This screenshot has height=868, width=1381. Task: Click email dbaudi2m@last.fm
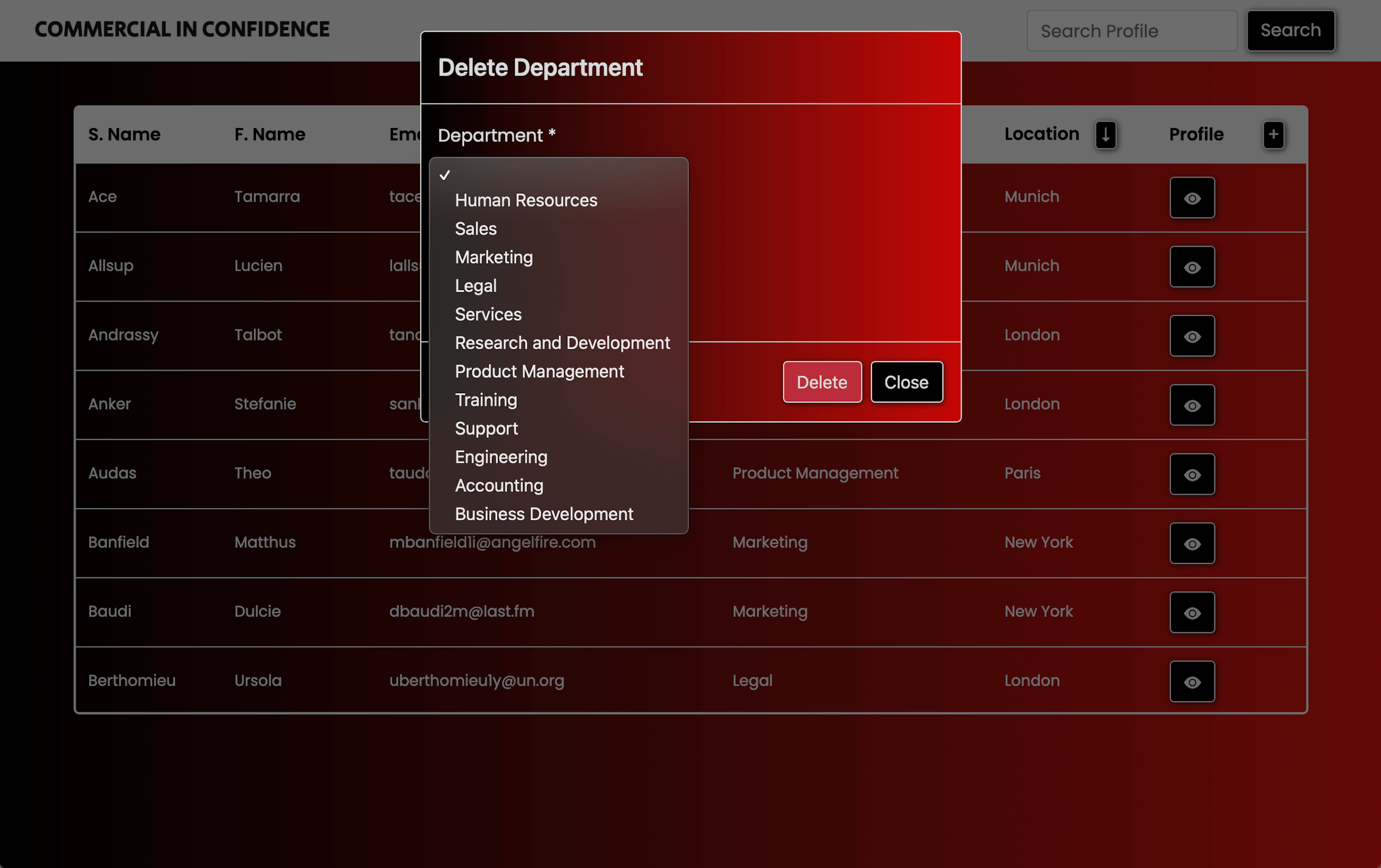pos(462,611)
